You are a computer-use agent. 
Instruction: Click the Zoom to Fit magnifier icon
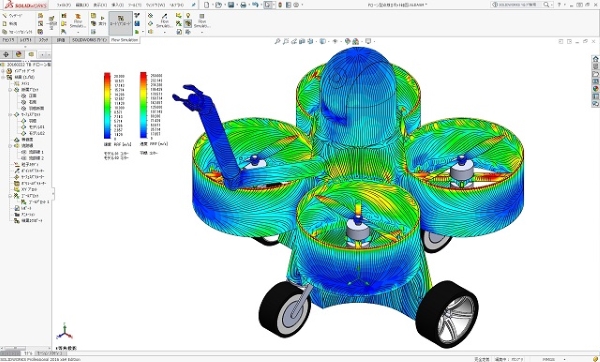point(277,41)
